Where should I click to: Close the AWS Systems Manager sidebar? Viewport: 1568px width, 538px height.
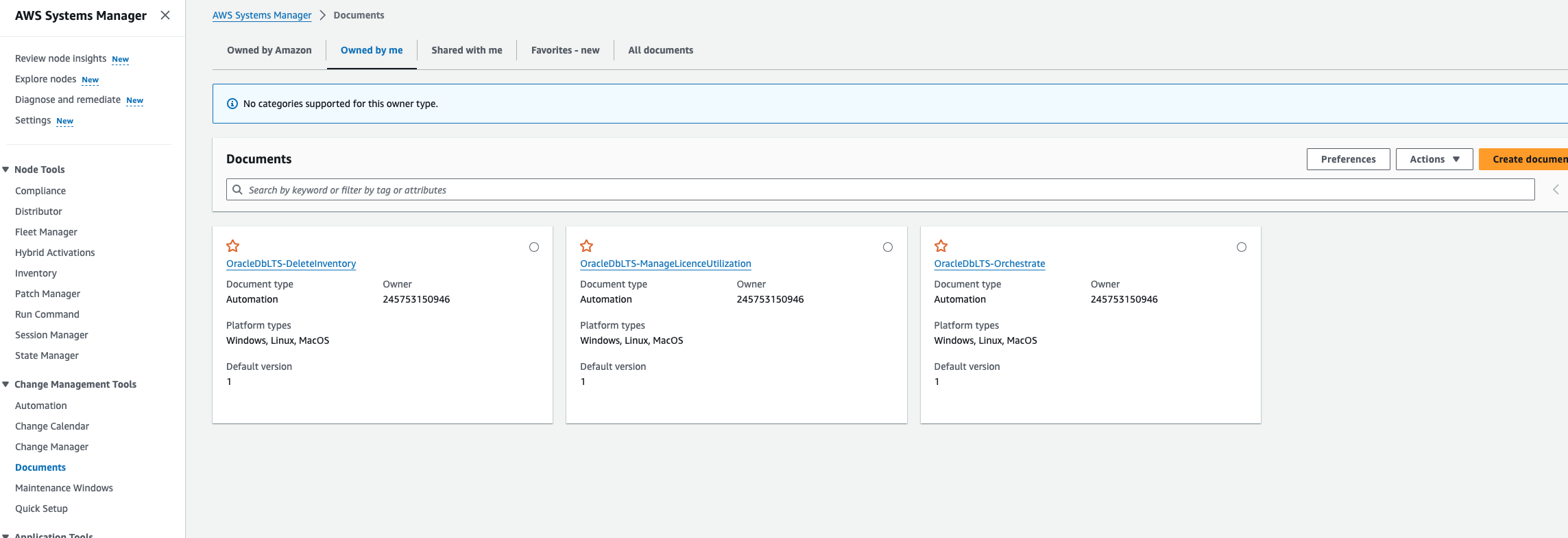pyautogui.click(x=165, y=15)
